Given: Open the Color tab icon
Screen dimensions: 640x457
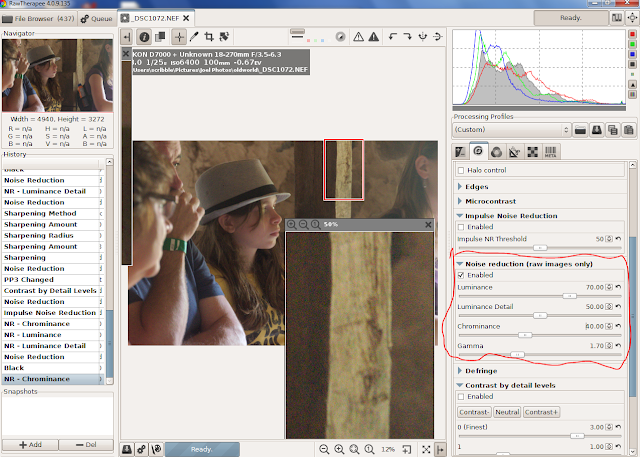Looking at the screenshot, I should coord(496,152).
